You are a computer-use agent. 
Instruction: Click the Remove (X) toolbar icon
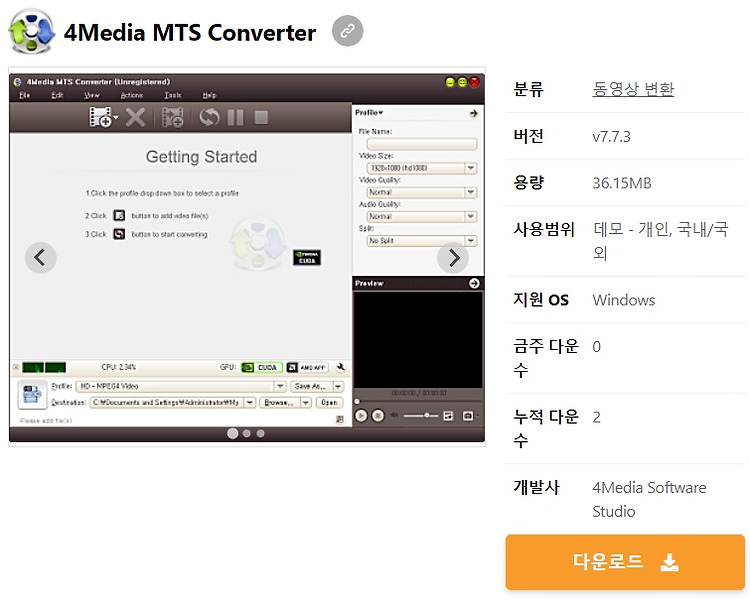coord(135,117)
